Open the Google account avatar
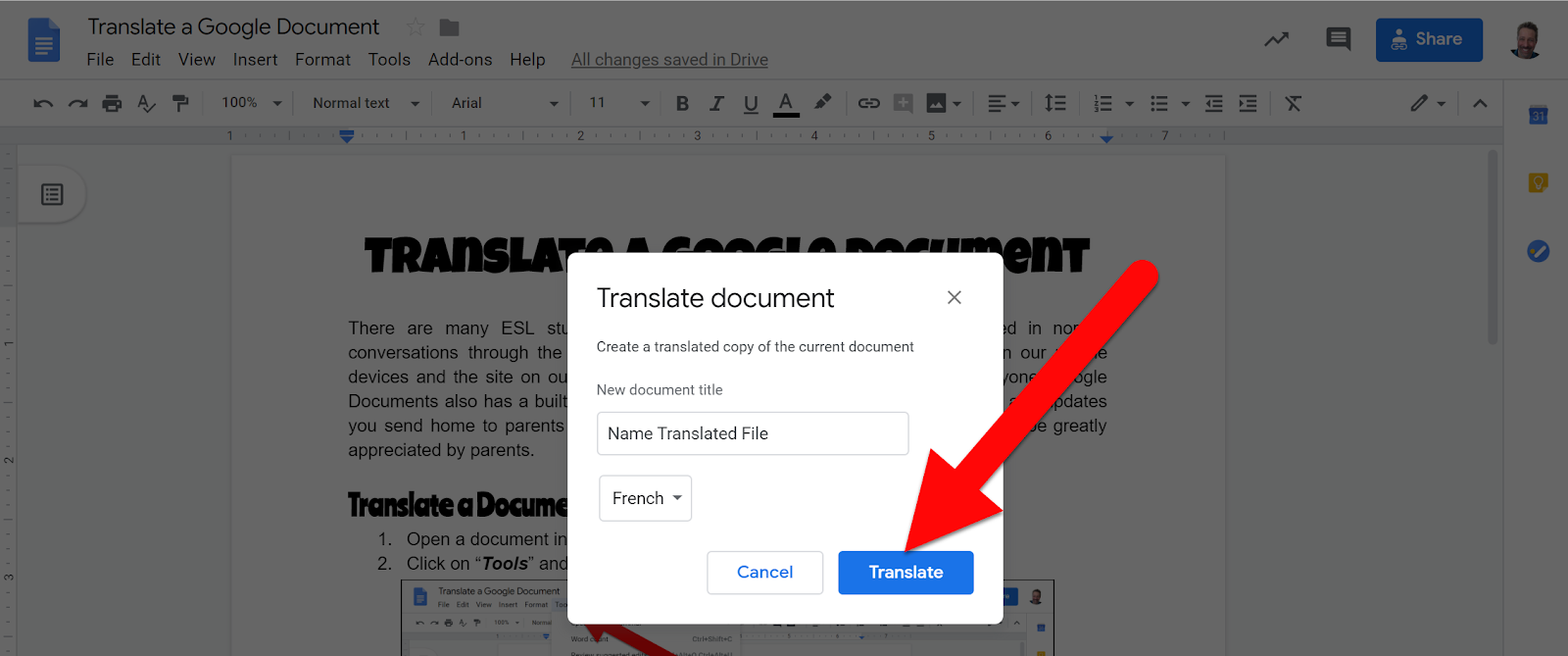This screenshot has height=656, width=1568. [1525, 39]
